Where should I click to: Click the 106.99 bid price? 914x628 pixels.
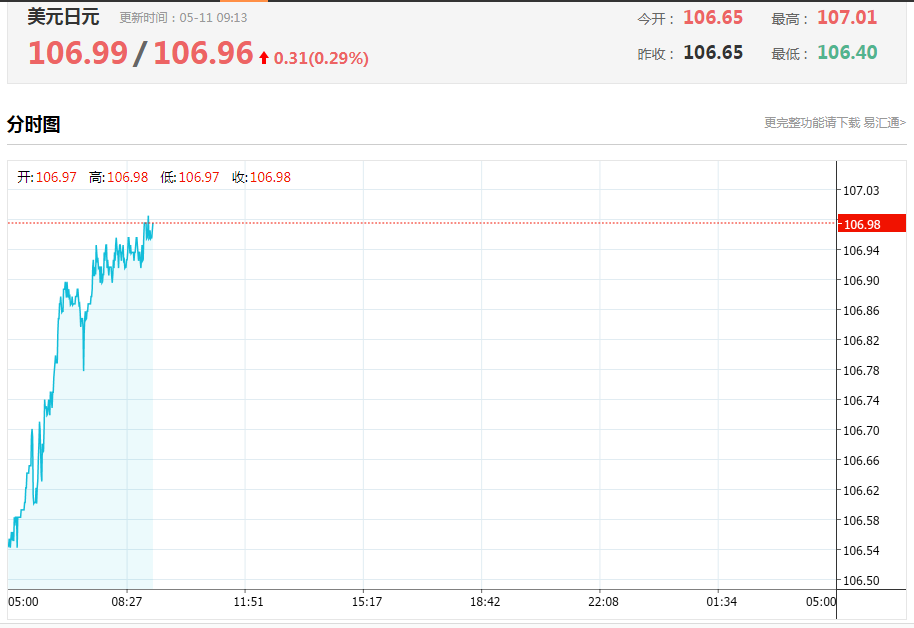(x=77, y=53)
